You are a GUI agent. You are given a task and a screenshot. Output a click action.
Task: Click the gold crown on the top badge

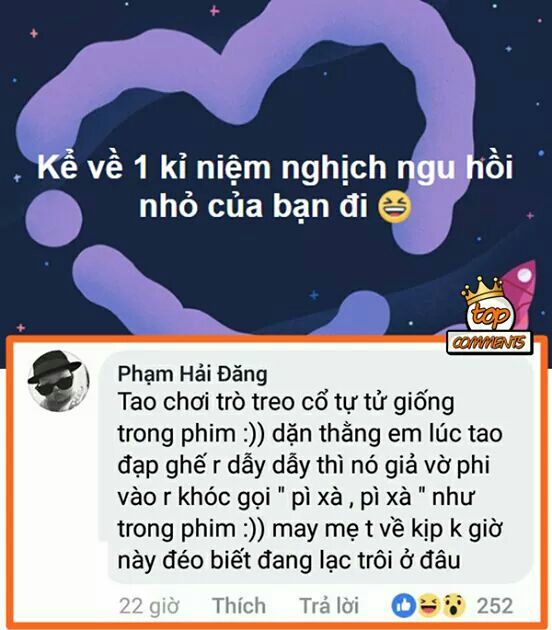[482, 291]
